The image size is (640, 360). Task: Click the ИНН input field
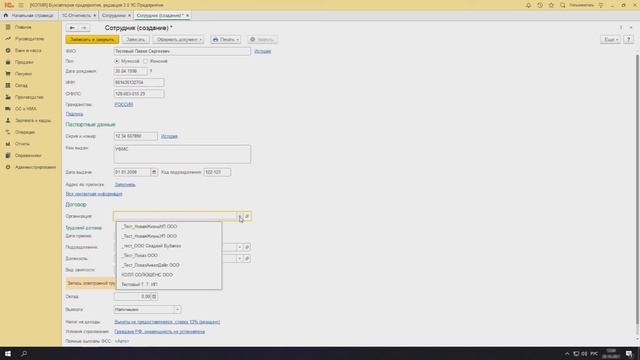click(139, 82)
